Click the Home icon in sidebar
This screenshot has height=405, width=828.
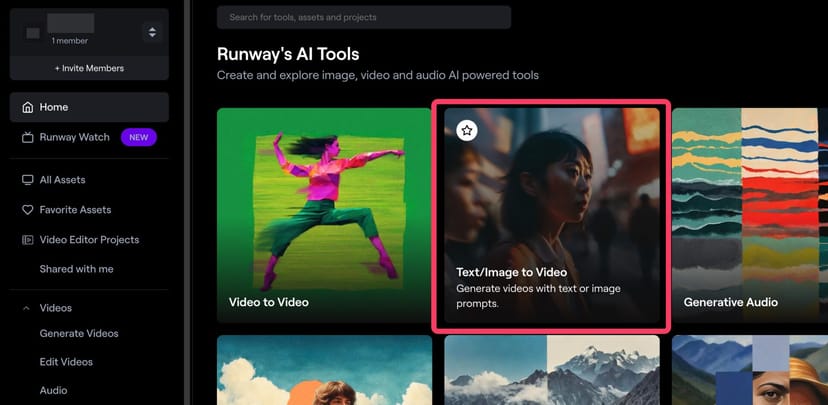[28, 107]
